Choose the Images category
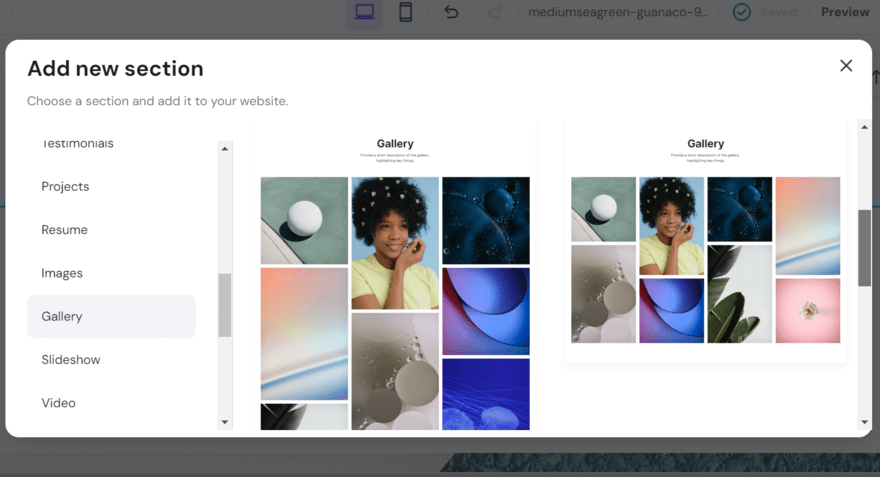This screenshot has width=880, height=477. [62, 273]
